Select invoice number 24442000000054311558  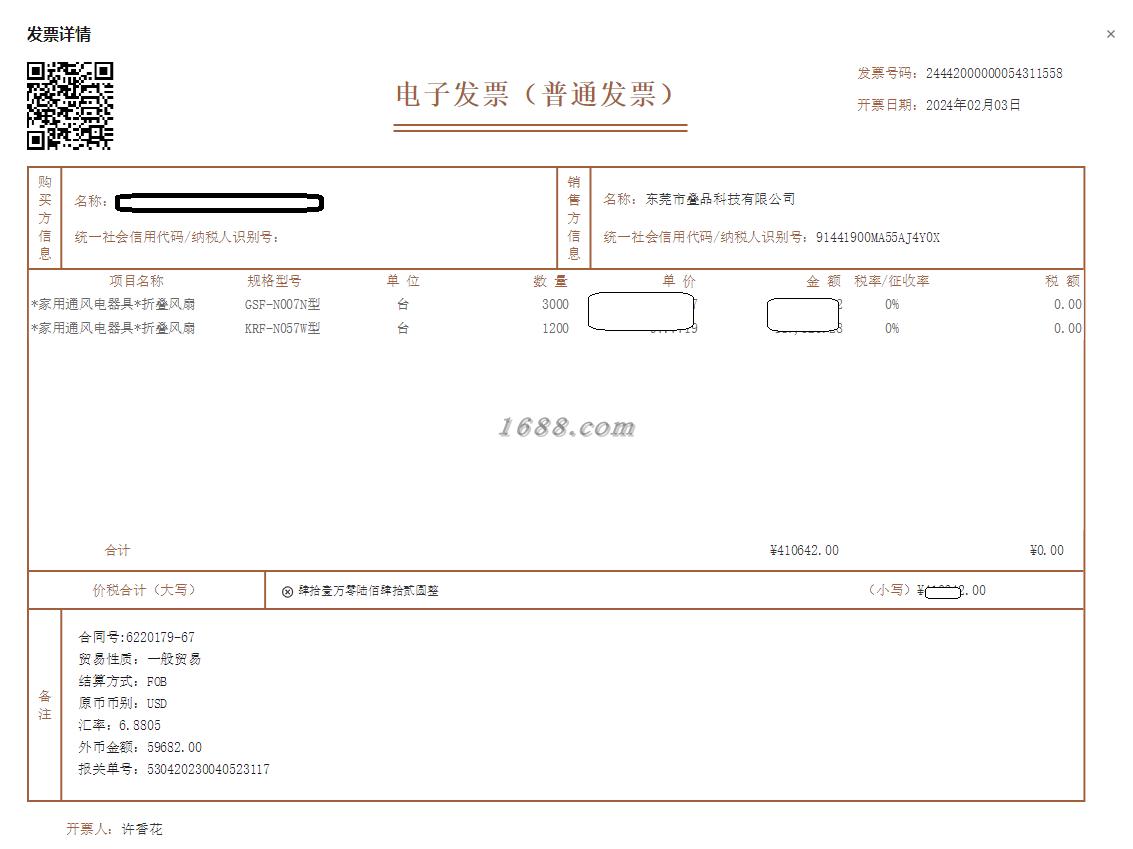coord(994,73)
